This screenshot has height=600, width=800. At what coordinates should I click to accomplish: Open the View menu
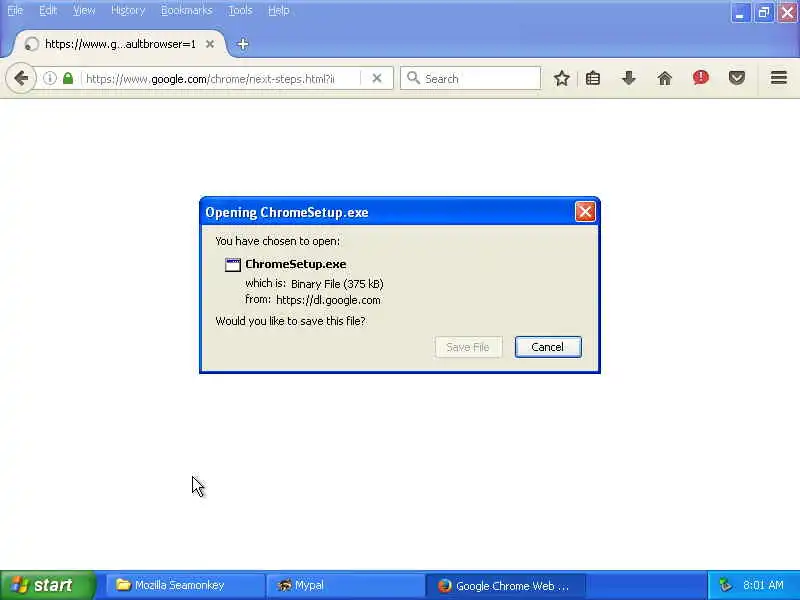click(84, 10)
